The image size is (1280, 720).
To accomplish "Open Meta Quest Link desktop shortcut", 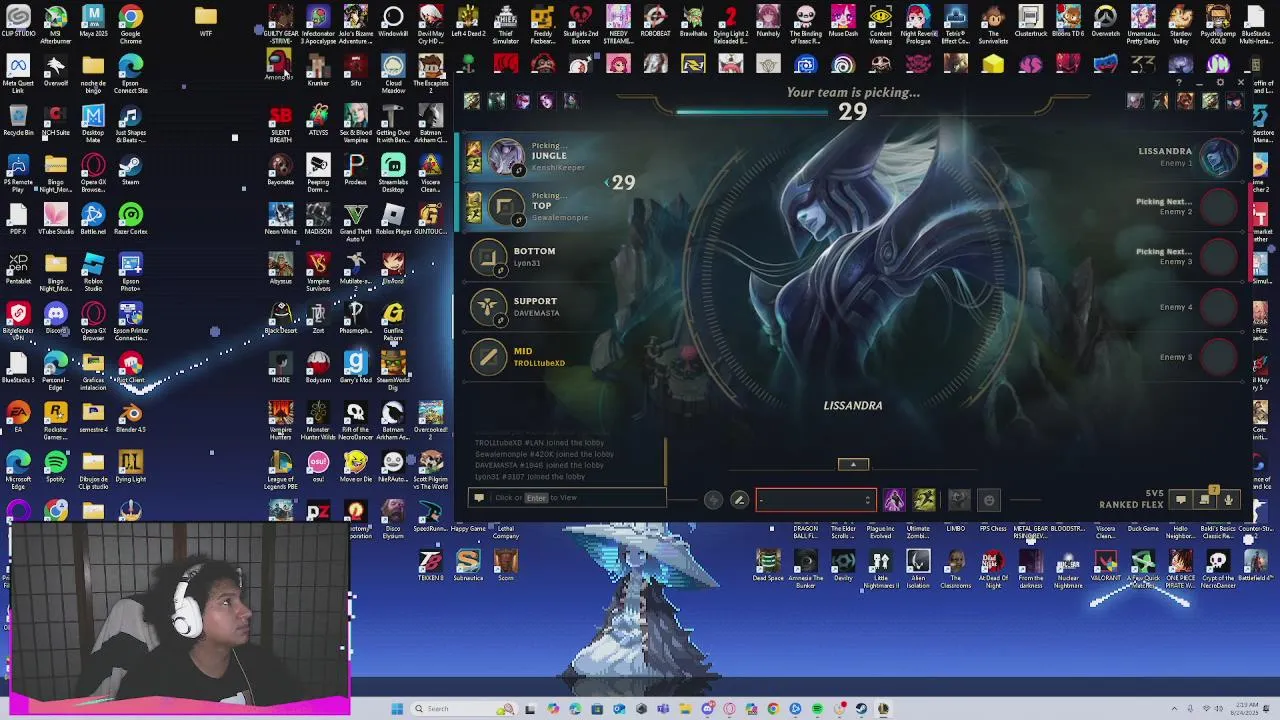I will [18, 73].
